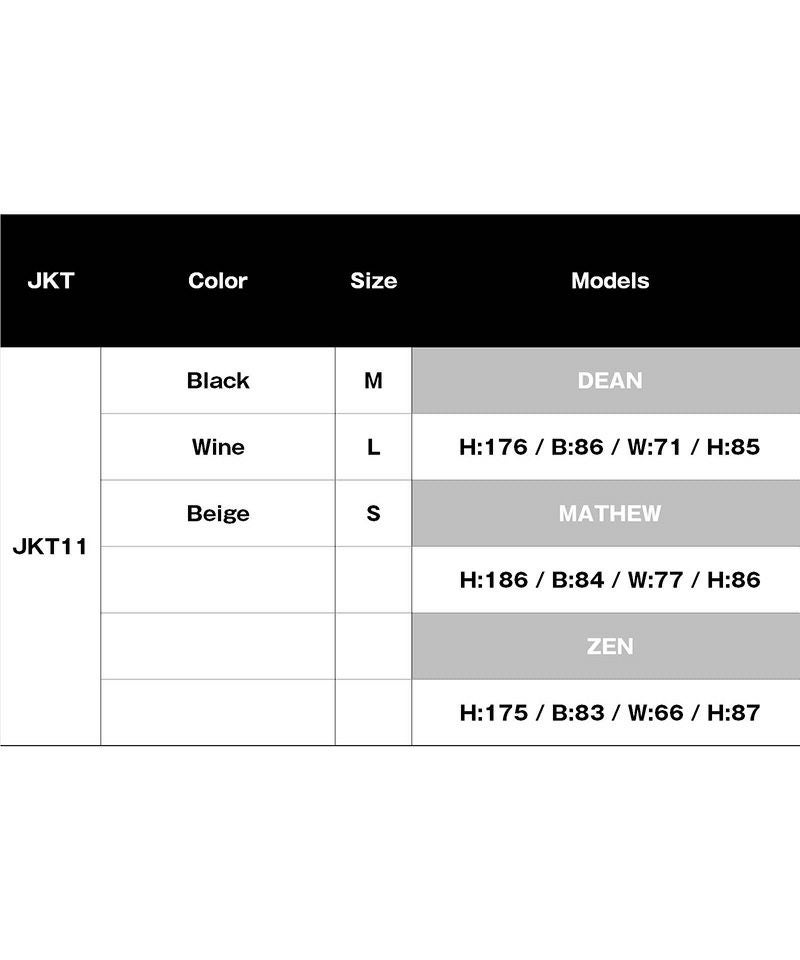Select the measurements starting with H:186
The width and height of the screenshot is (800, 960).
point(609,580)
